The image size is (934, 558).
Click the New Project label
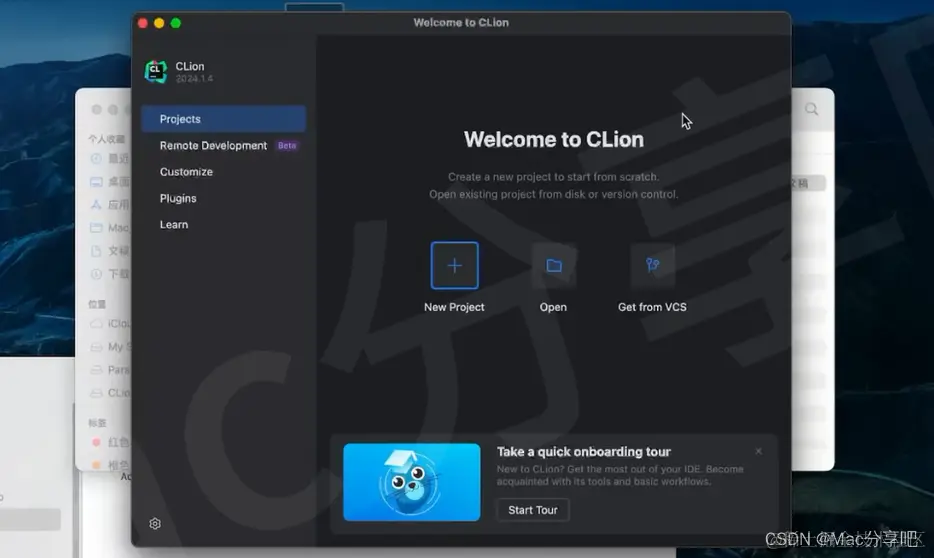coord(454,307)
